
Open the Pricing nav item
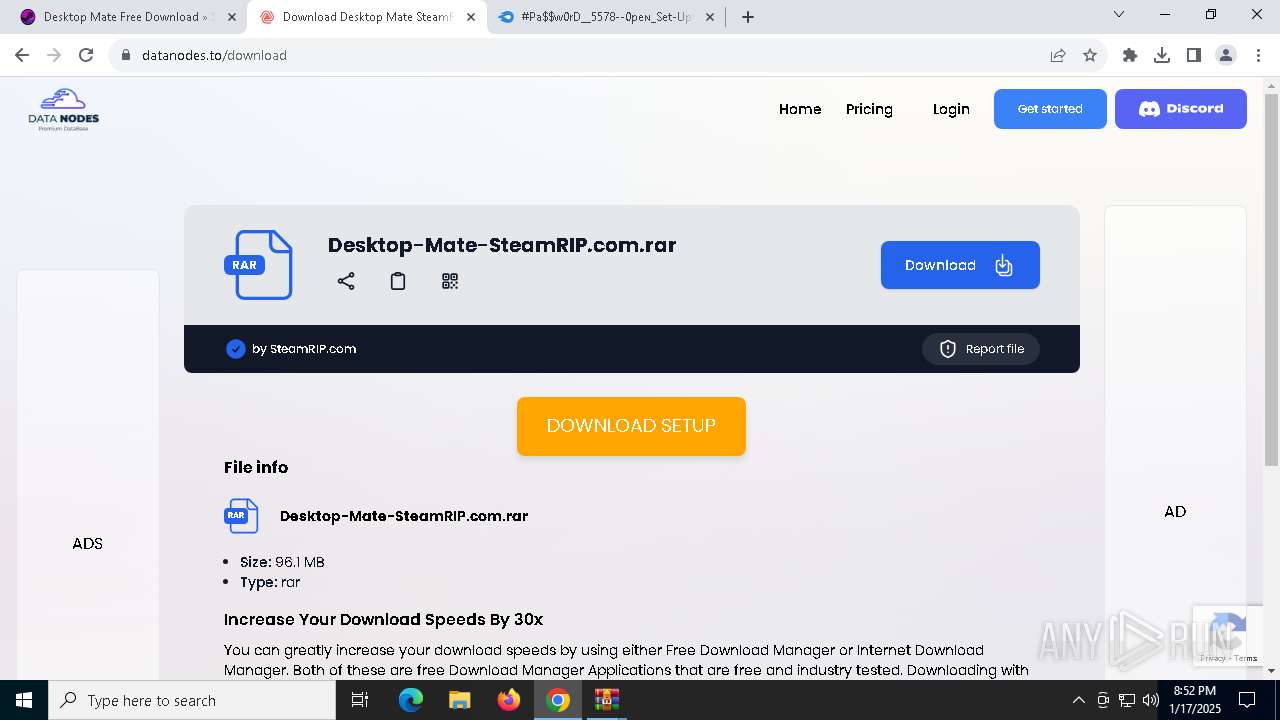click(869, 109)
